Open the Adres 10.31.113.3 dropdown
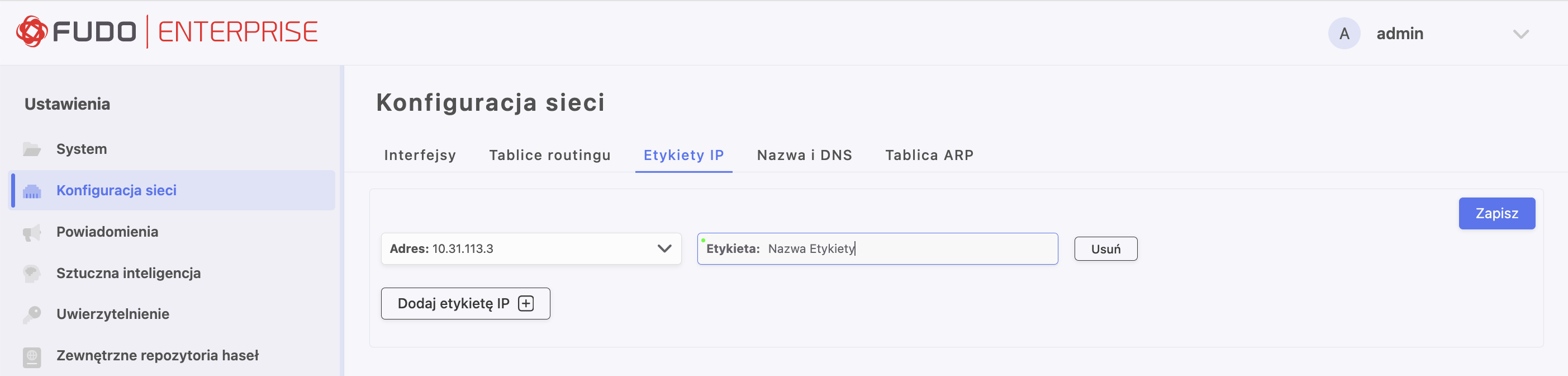Image resolution: width=1568 pixels, height=376 pixels. [x=531, y=248]
